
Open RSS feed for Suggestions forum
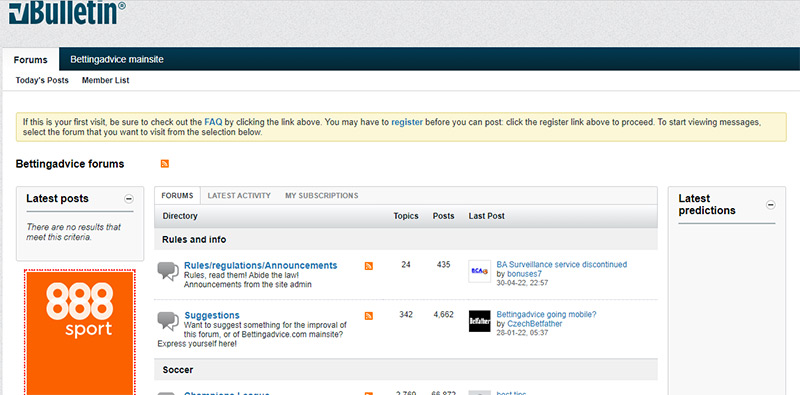pyautogui.click(x=369, y=316)
